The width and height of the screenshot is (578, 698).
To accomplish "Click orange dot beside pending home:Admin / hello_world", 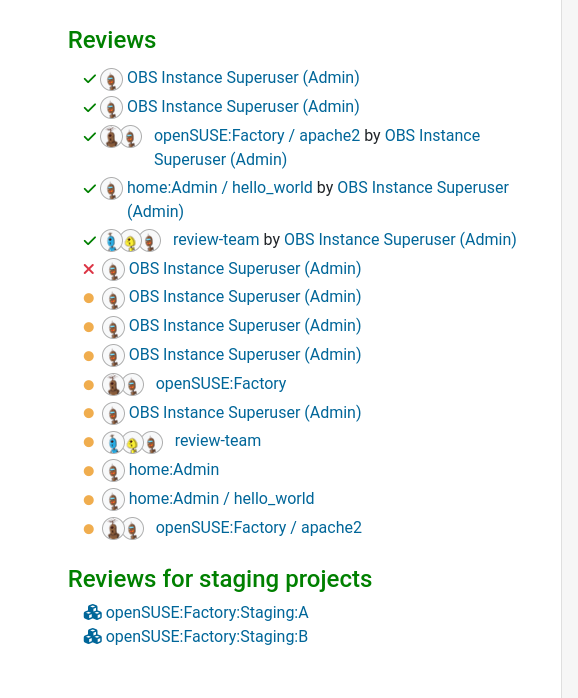I will (x=89, y=500).
